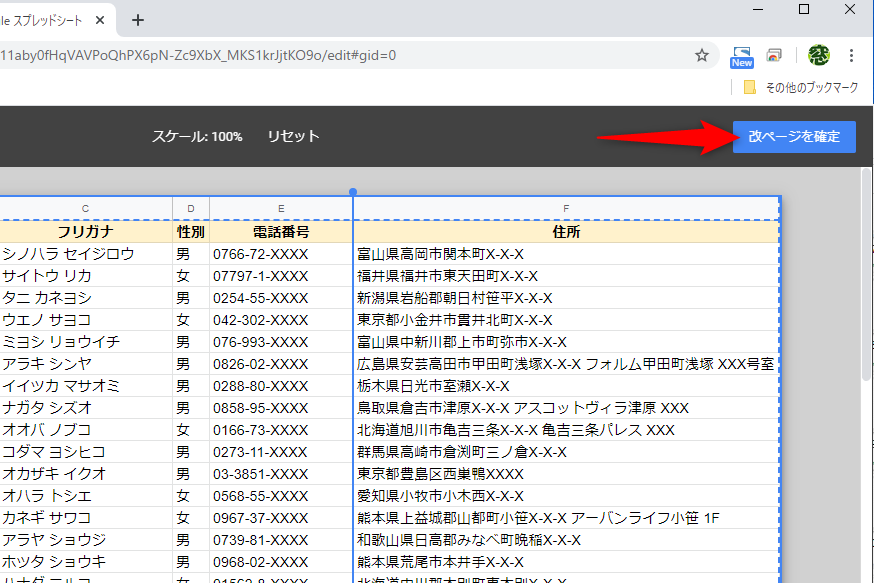Click the 性別 column D header
The image size is (874, 583).
click(x=190, y=208)
